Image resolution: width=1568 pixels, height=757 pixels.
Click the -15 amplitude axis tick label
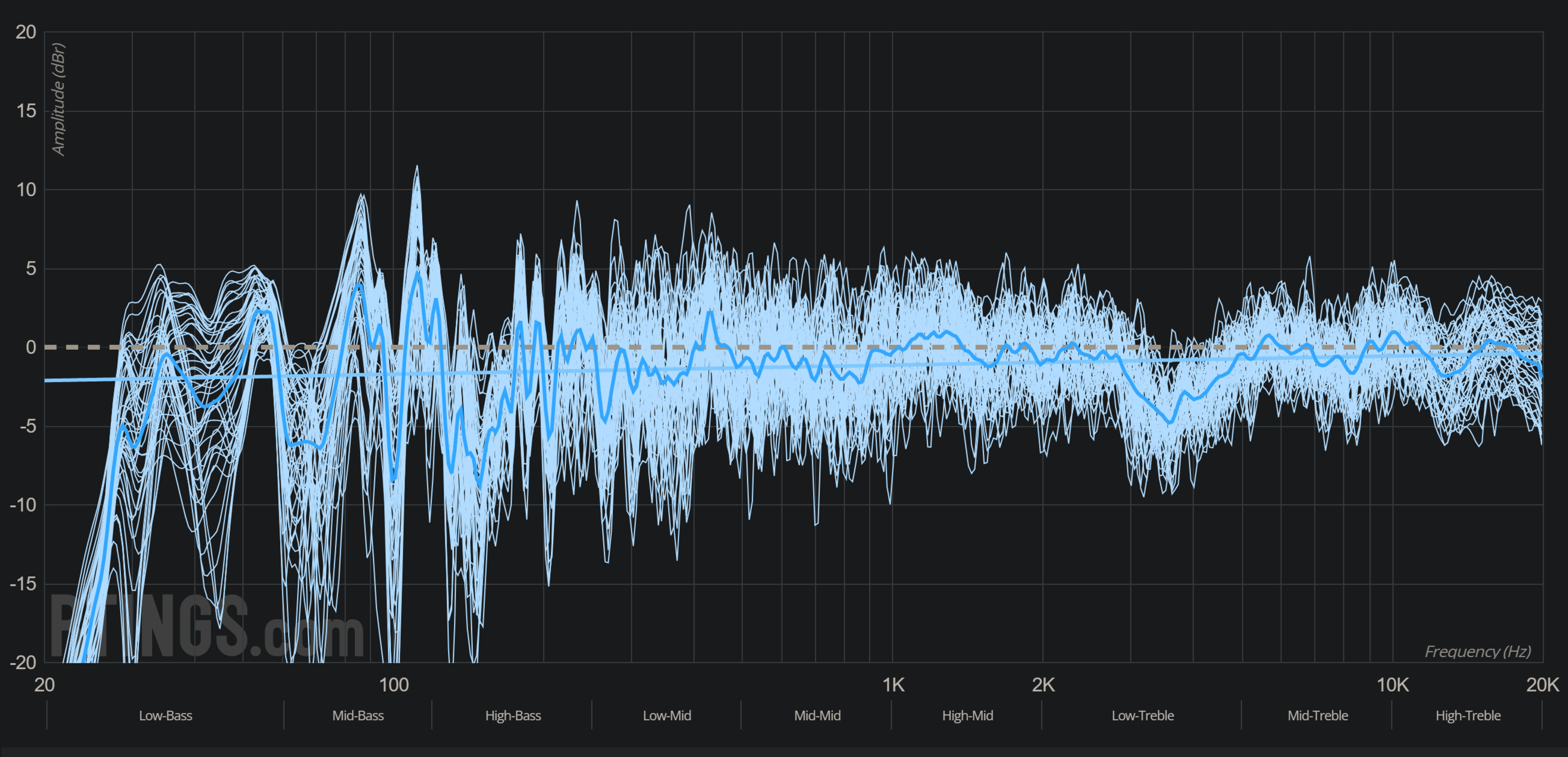click(x=23, y=584)
